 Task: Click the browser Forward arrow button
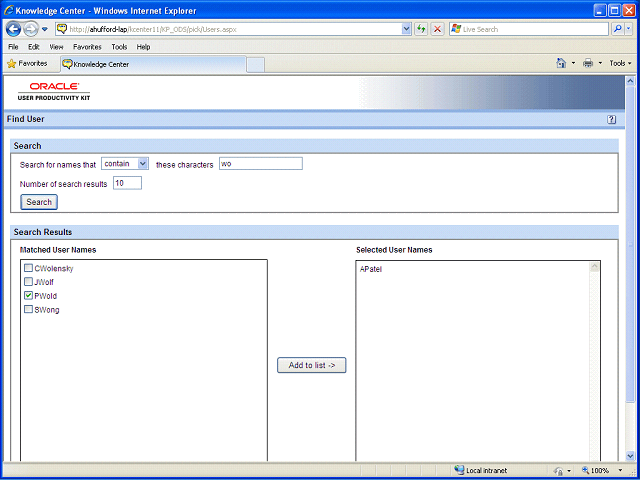[x=31, y=29]
